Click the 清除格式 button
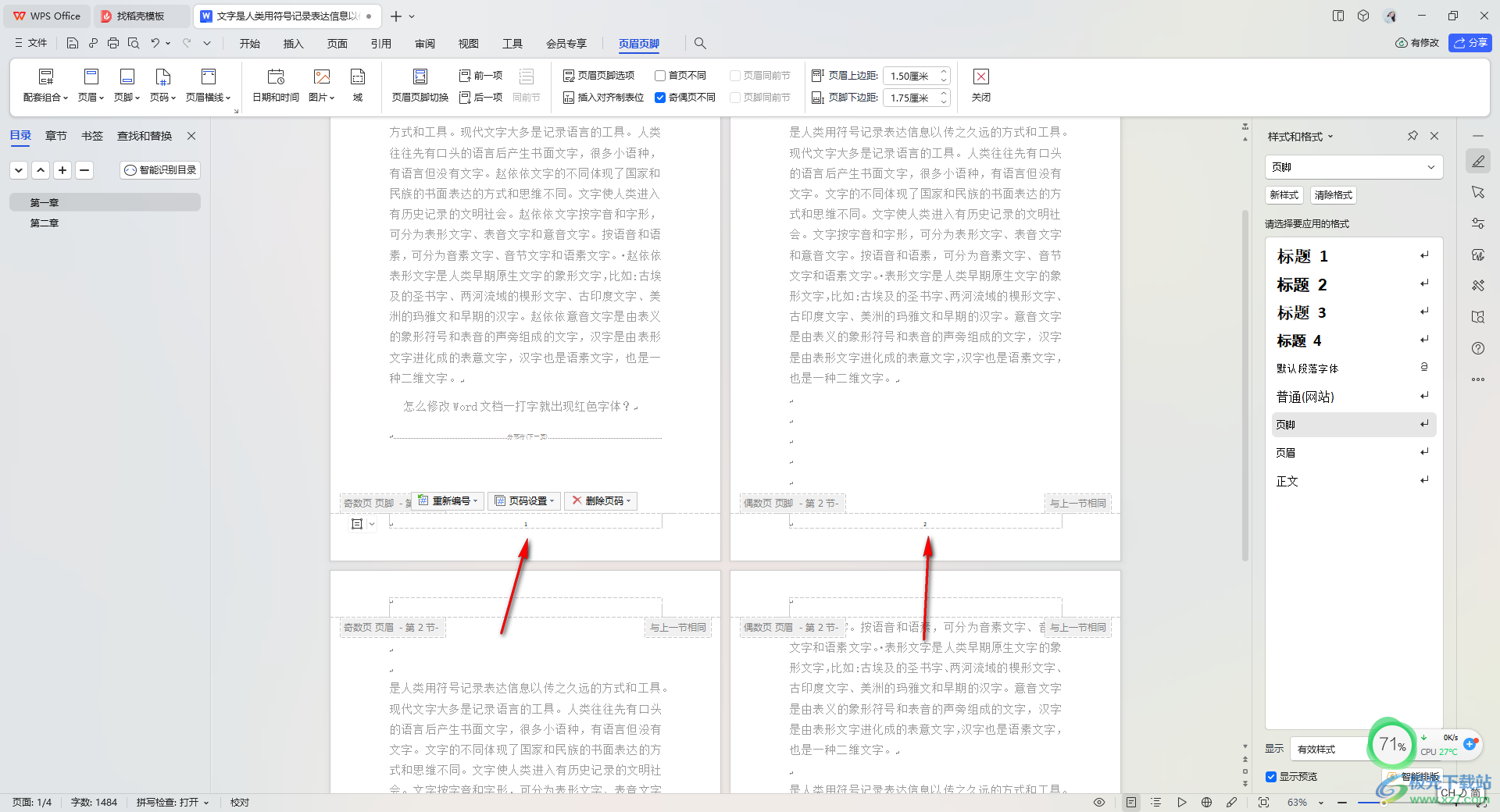The width and height of the screenshot is (1500, 812). coord(1334,195)
